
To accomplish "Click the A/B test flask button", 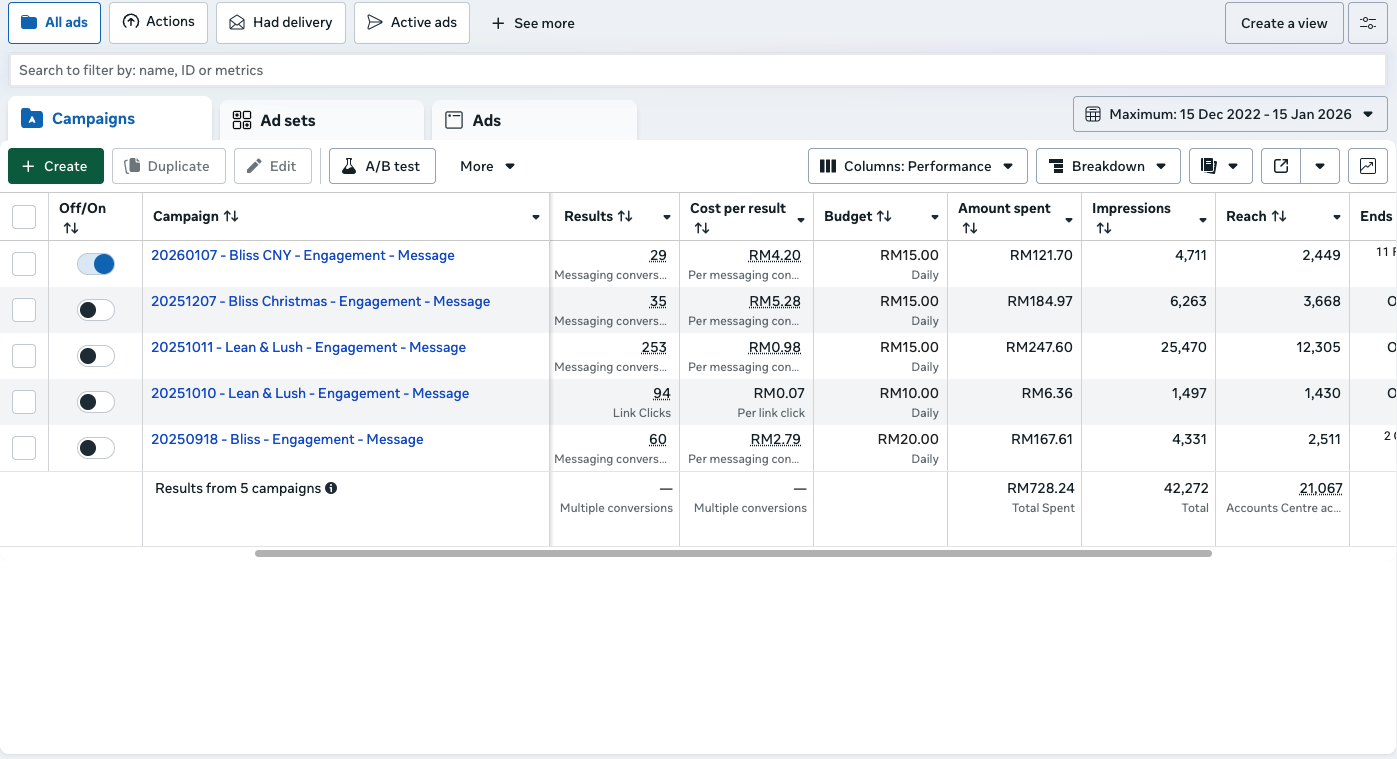I will tap(382, 166).
